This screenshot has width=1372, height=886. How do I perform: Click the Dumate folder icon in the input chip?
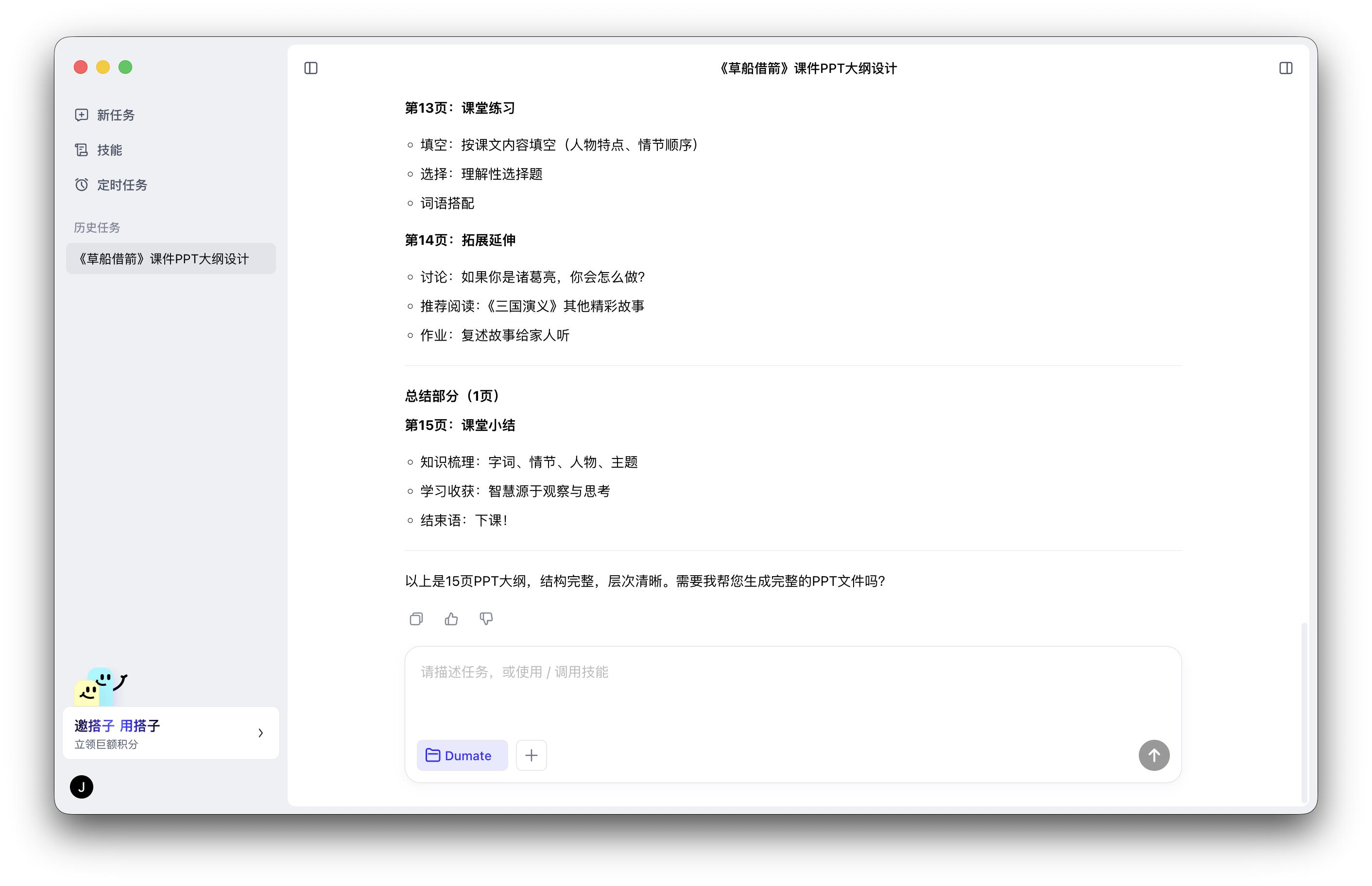click(x=432, y=755)
